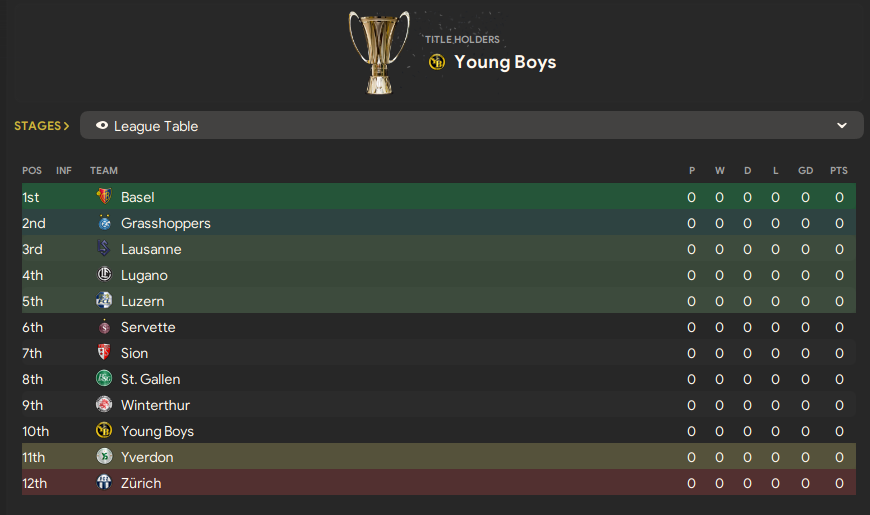Expand the STAGES selector label
870x515 pixels.
41,126
